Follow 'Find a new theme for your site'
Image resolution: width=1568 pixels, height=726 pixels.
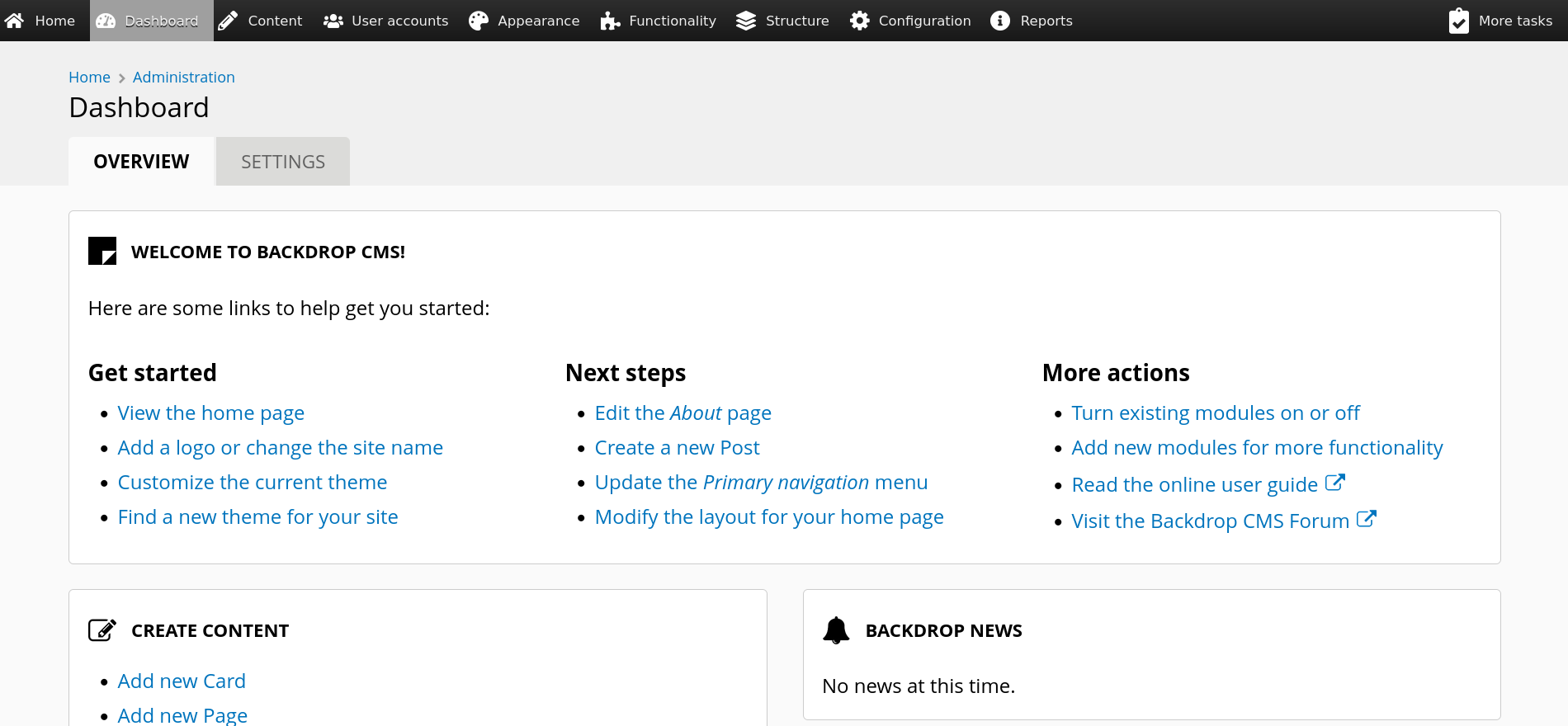pos(258,517)
